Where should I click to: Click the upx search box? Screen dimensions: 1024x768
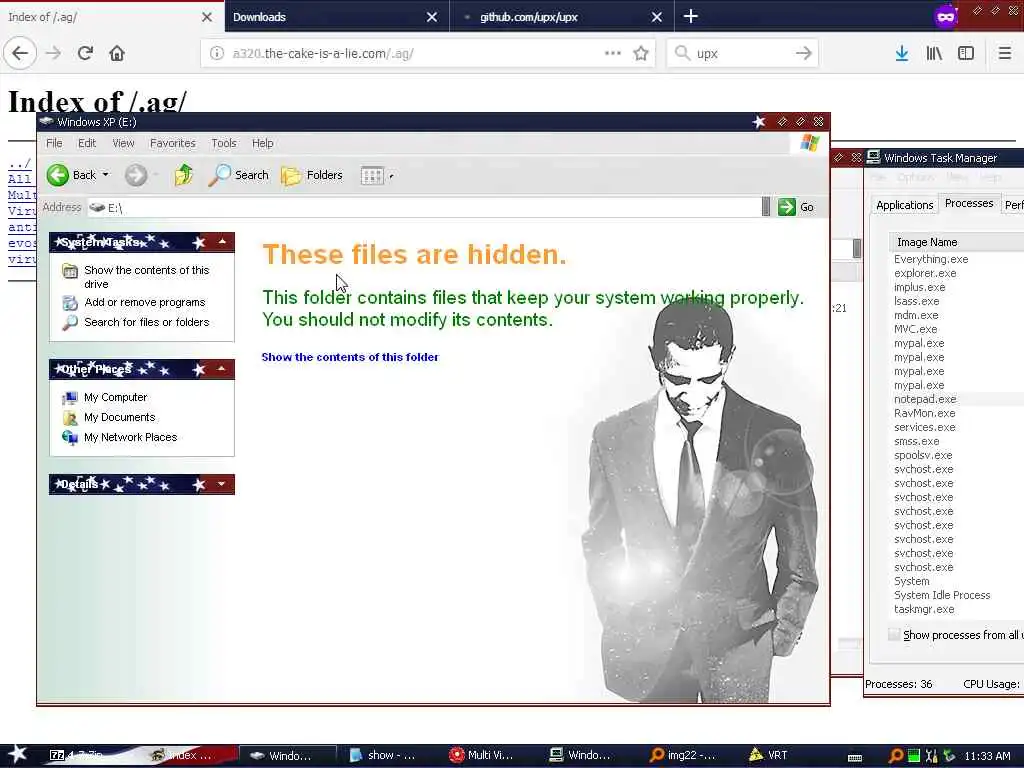coord(741,54)
